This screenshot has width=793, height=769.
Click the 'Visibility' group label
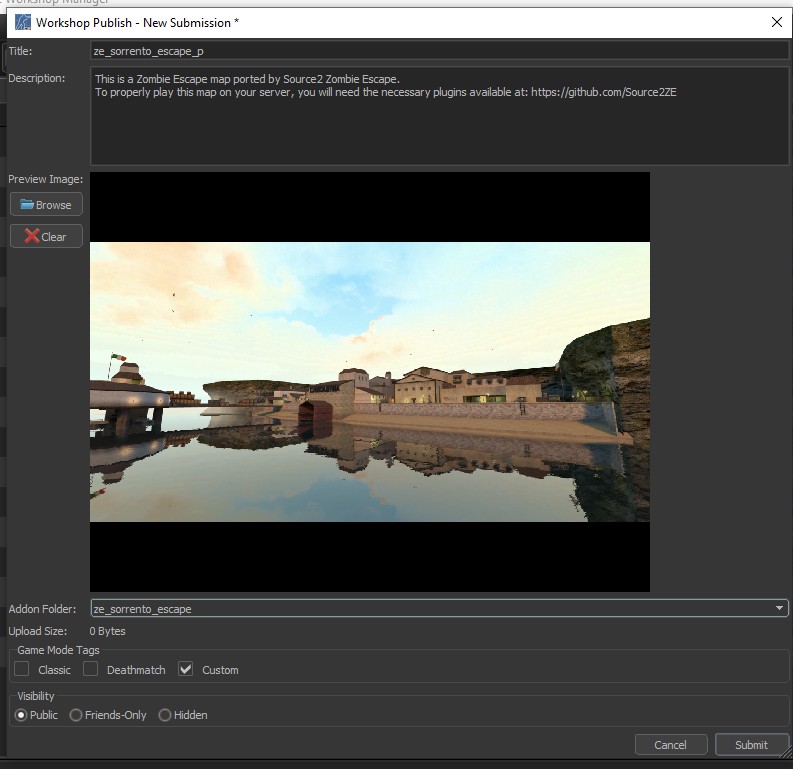(35, 696)
